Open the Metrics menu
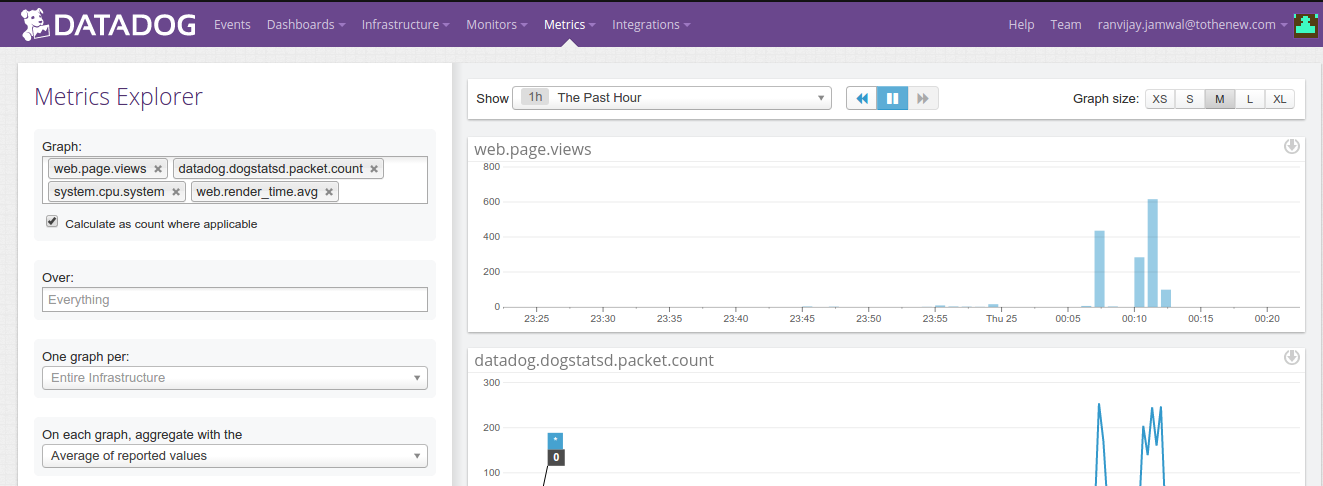Screen dimensions: 1323x486 tap(570, 25)
